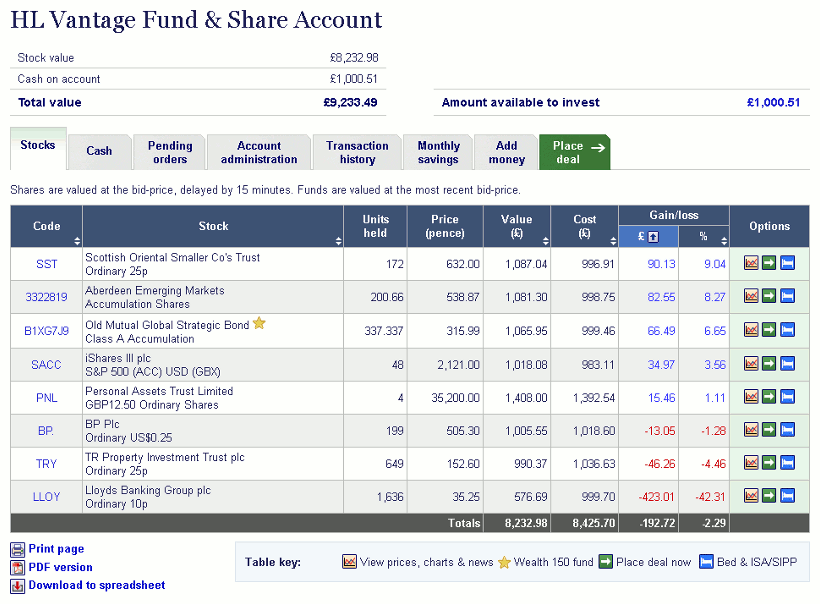The image size is (820, 604).
Task: View chart icon for TR Property Trust
Action: point(751,462)
